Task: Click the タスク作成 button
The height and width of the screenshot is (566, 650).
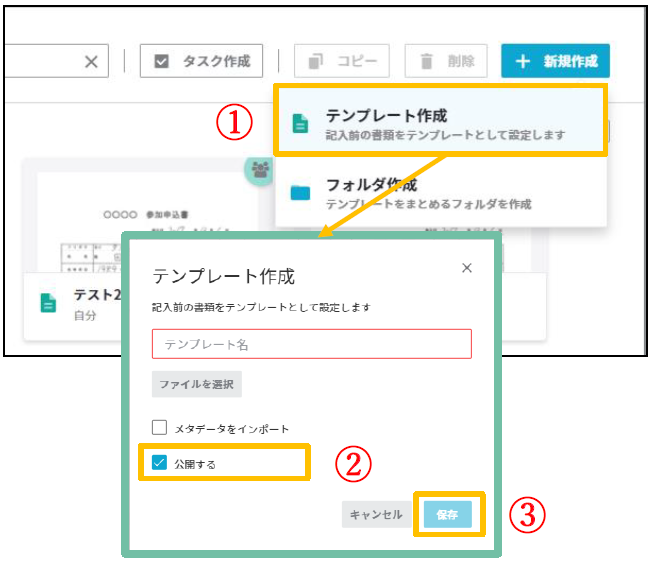Action: click(202, 61)
